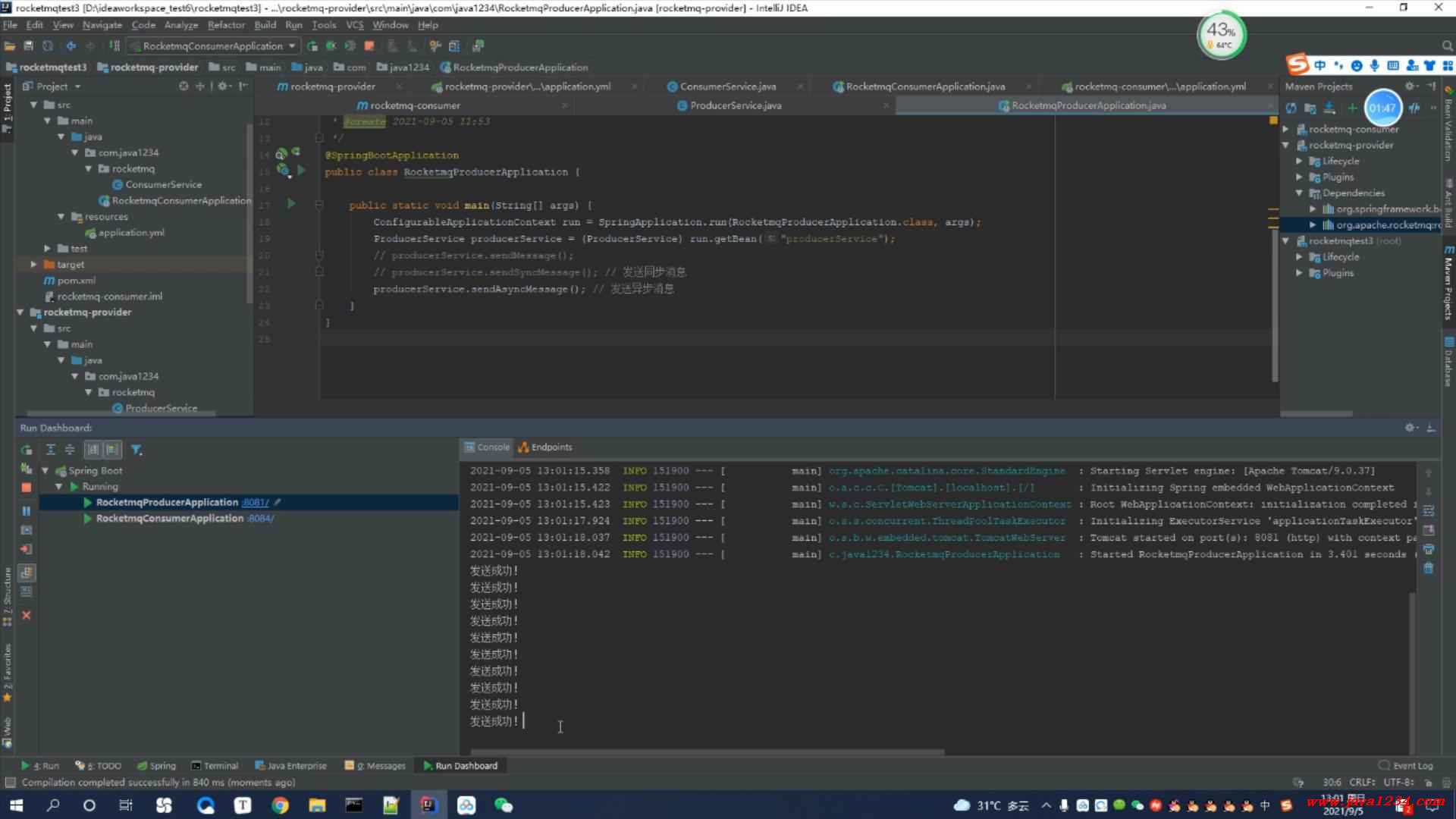Open the Build menu
Image resolution: width=1456 pixels, height=819 pixels.
(x=265, y=25)
